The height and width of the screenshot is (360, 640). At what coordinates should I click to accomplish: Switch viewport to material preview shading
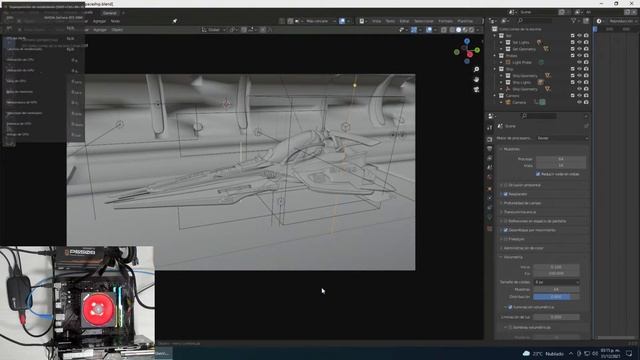point(465,30)
